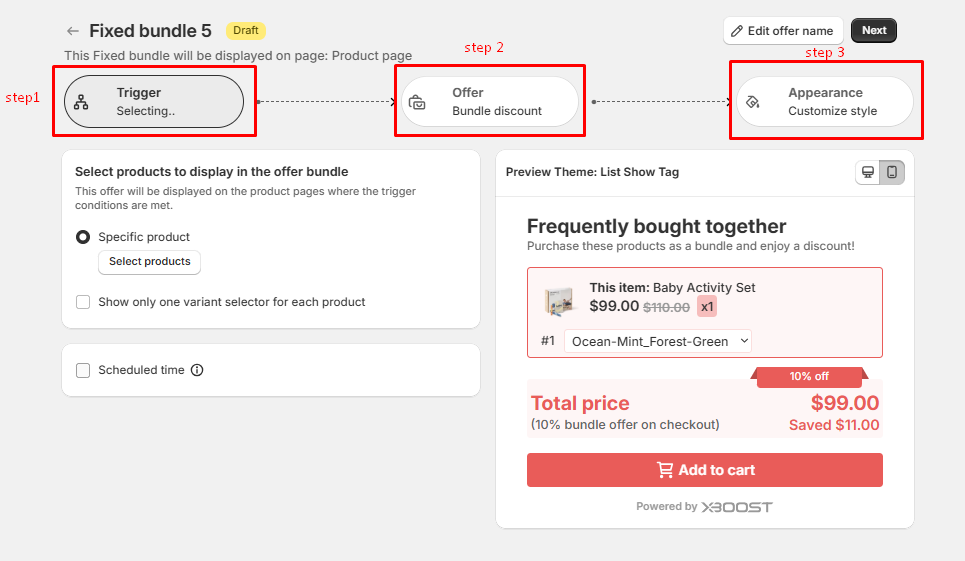Go to the Offer Bundle discount step

pyautogui.click(x=490, y=102)
